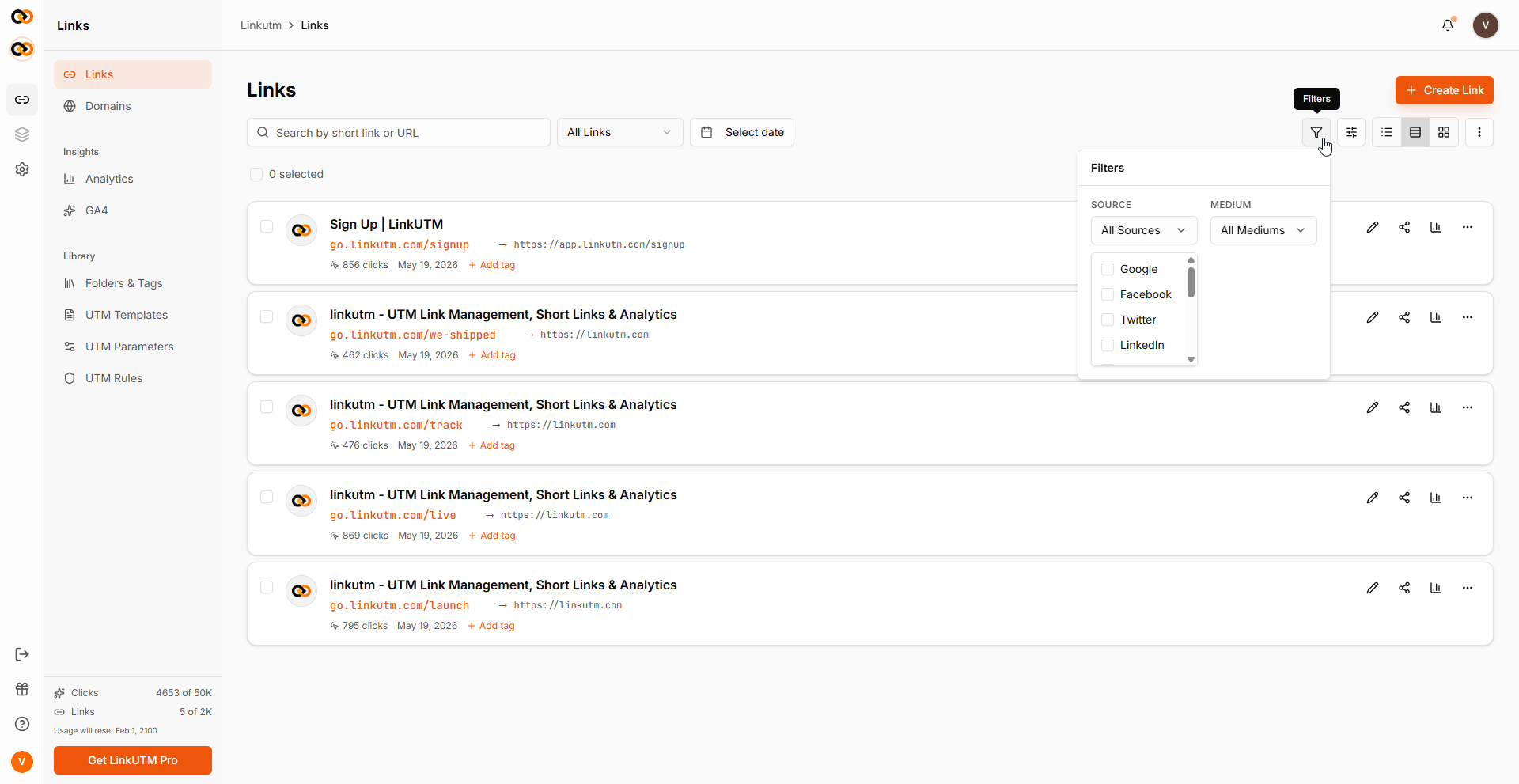The image size is (1519, 784).
Task: Share the go.linkutm.com/track link
Action: tap(1404, 407)
